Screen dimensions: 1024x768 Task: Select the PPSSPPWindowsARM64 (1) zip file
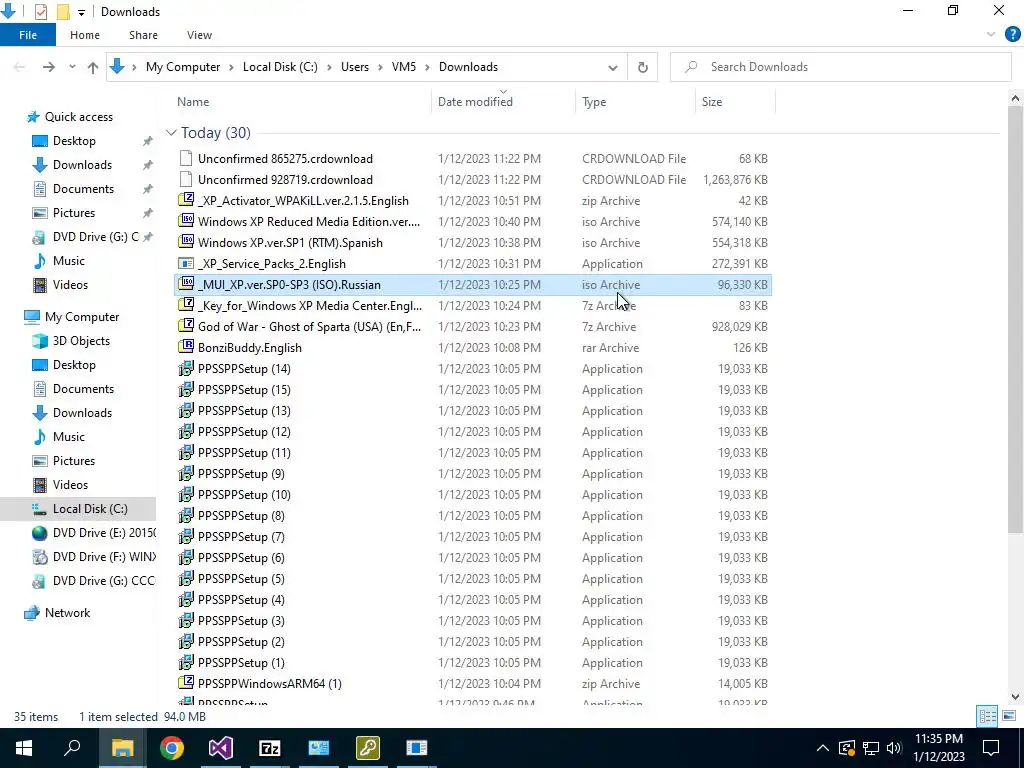pos(473,684)
